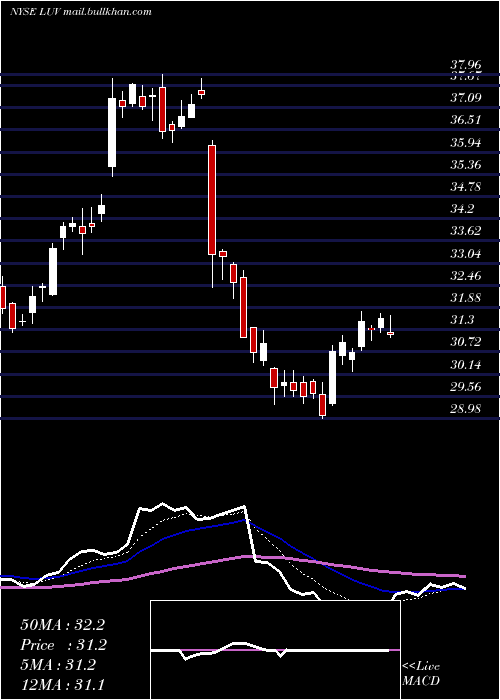Select the 36.51 price axis label
The width and height of the screenshot is (500, 700).
pyautogui.click(x=466, y=120)
